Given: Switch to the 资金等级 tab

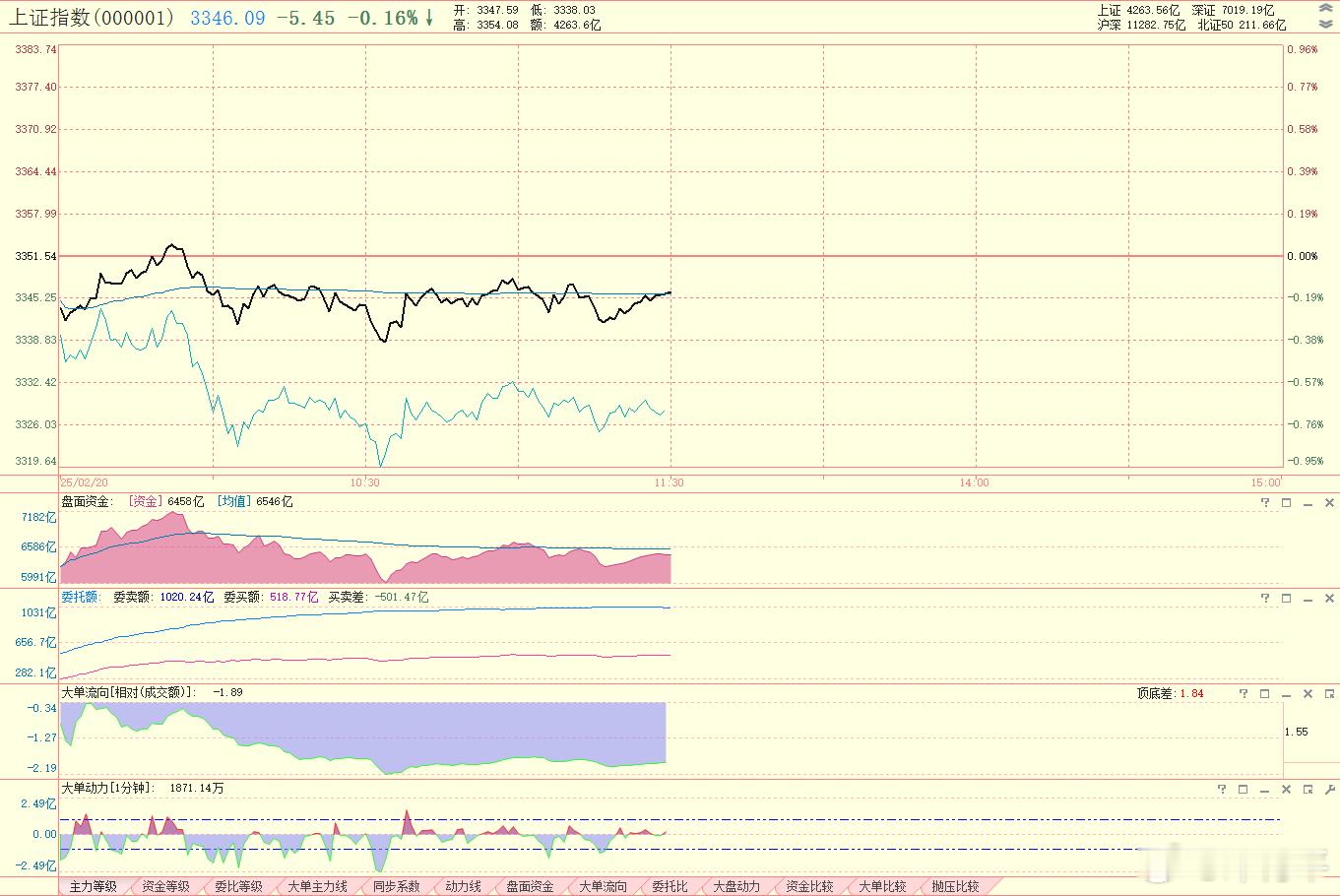Looking at the screenshot, I should 165,886.
